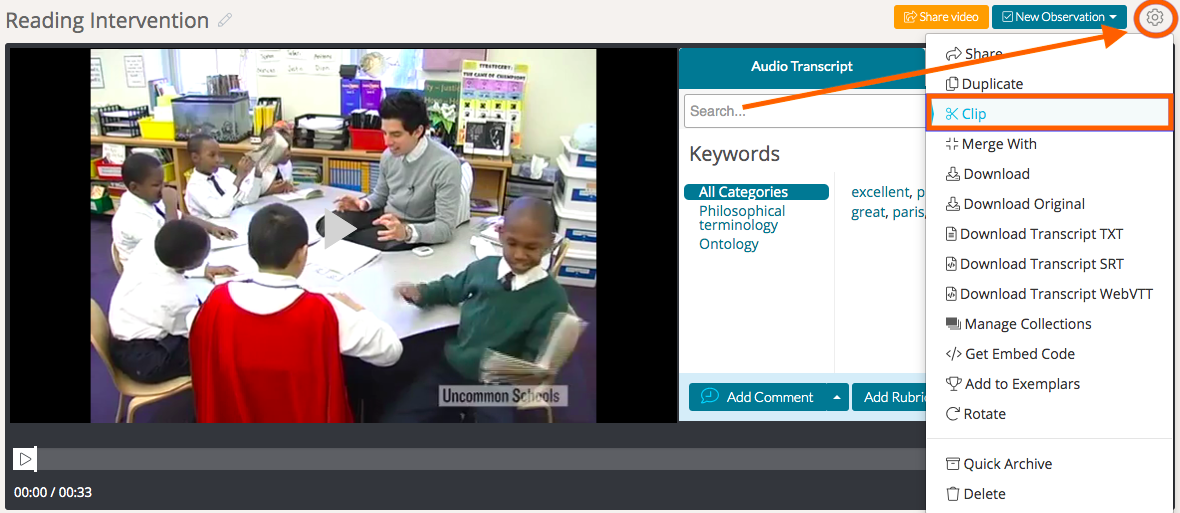This screenshot has width=1180, height=513.
Task: Select Merge With menu option
Action: (x=998, y=144)
